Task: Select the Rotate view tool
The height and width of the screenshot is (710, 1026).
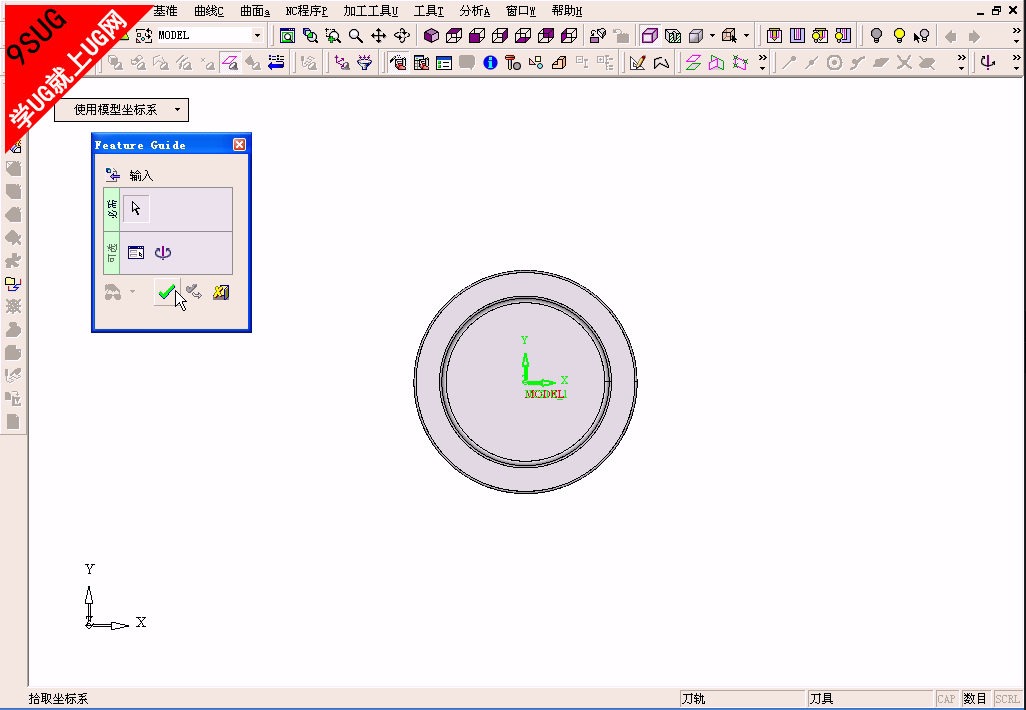Action: point(402,35)
